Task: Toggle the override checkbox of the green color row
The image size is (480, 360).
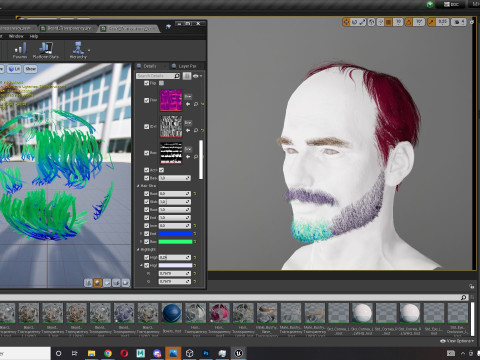Action: tap(146, 242)
